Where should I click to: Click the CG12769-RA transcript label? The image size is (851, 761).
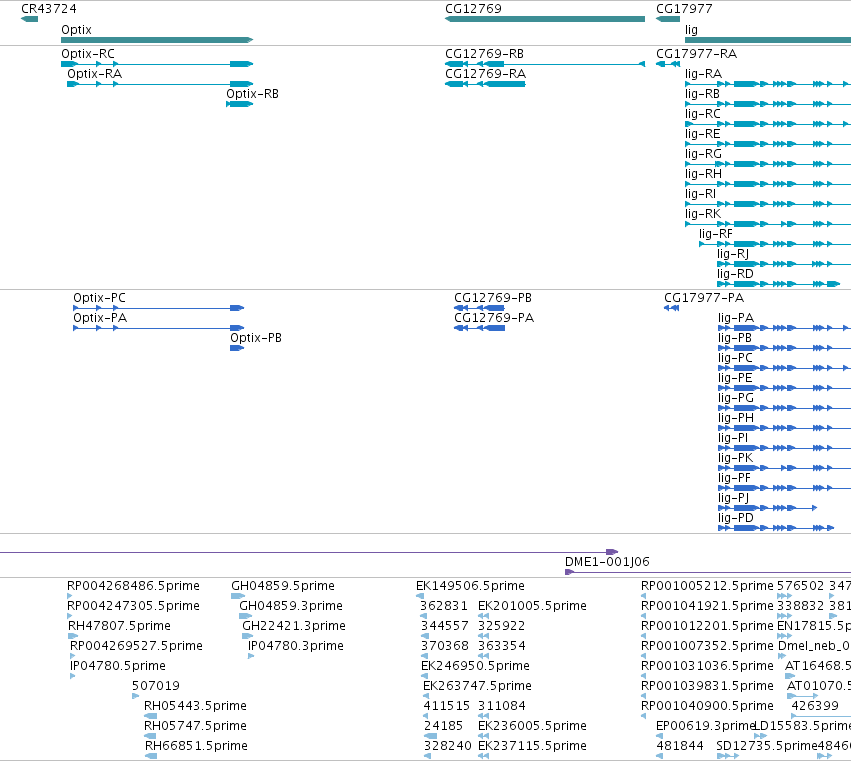485,74
